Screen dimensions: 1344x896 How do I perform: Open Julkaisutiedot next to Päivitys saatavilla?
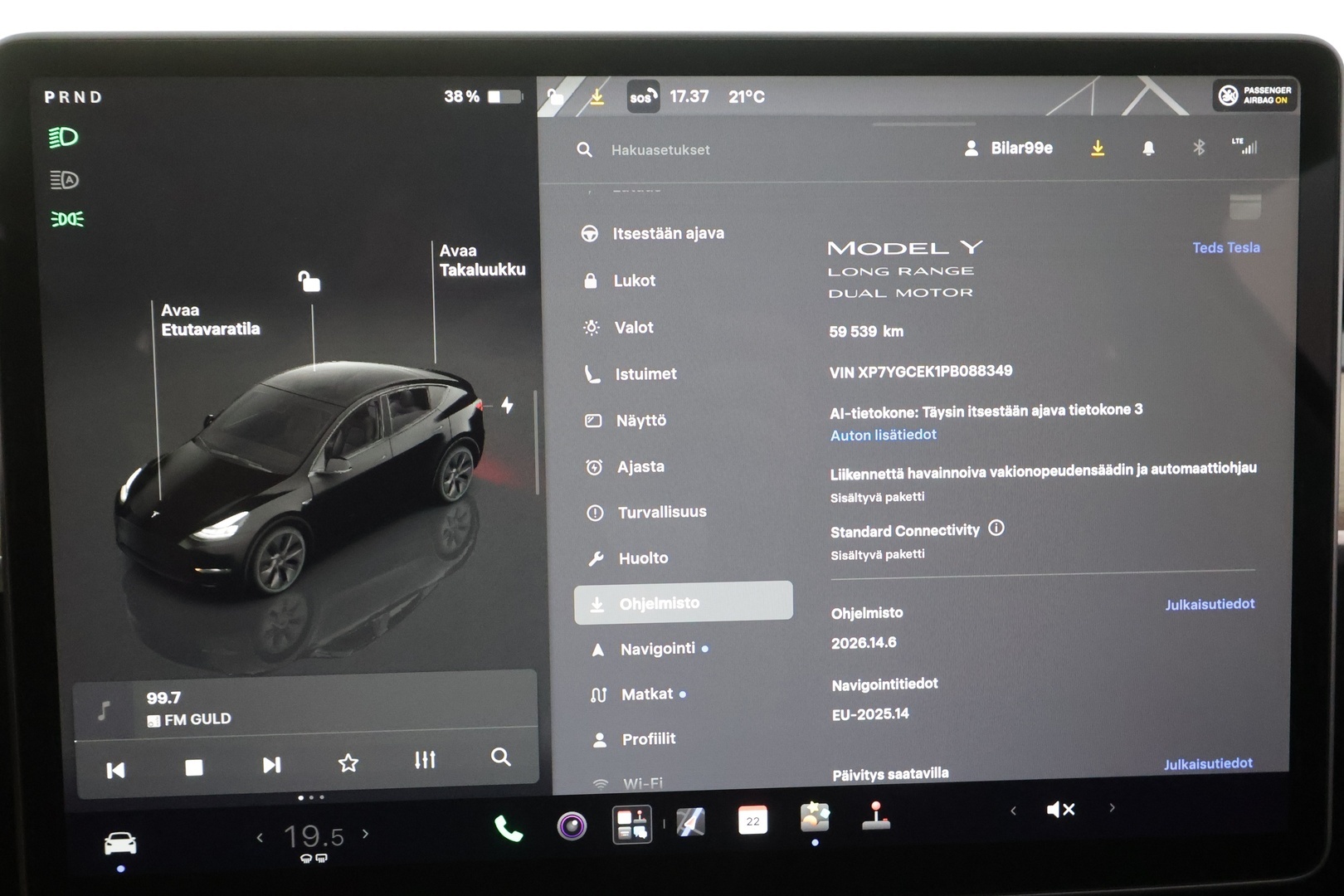(1208, 763)
